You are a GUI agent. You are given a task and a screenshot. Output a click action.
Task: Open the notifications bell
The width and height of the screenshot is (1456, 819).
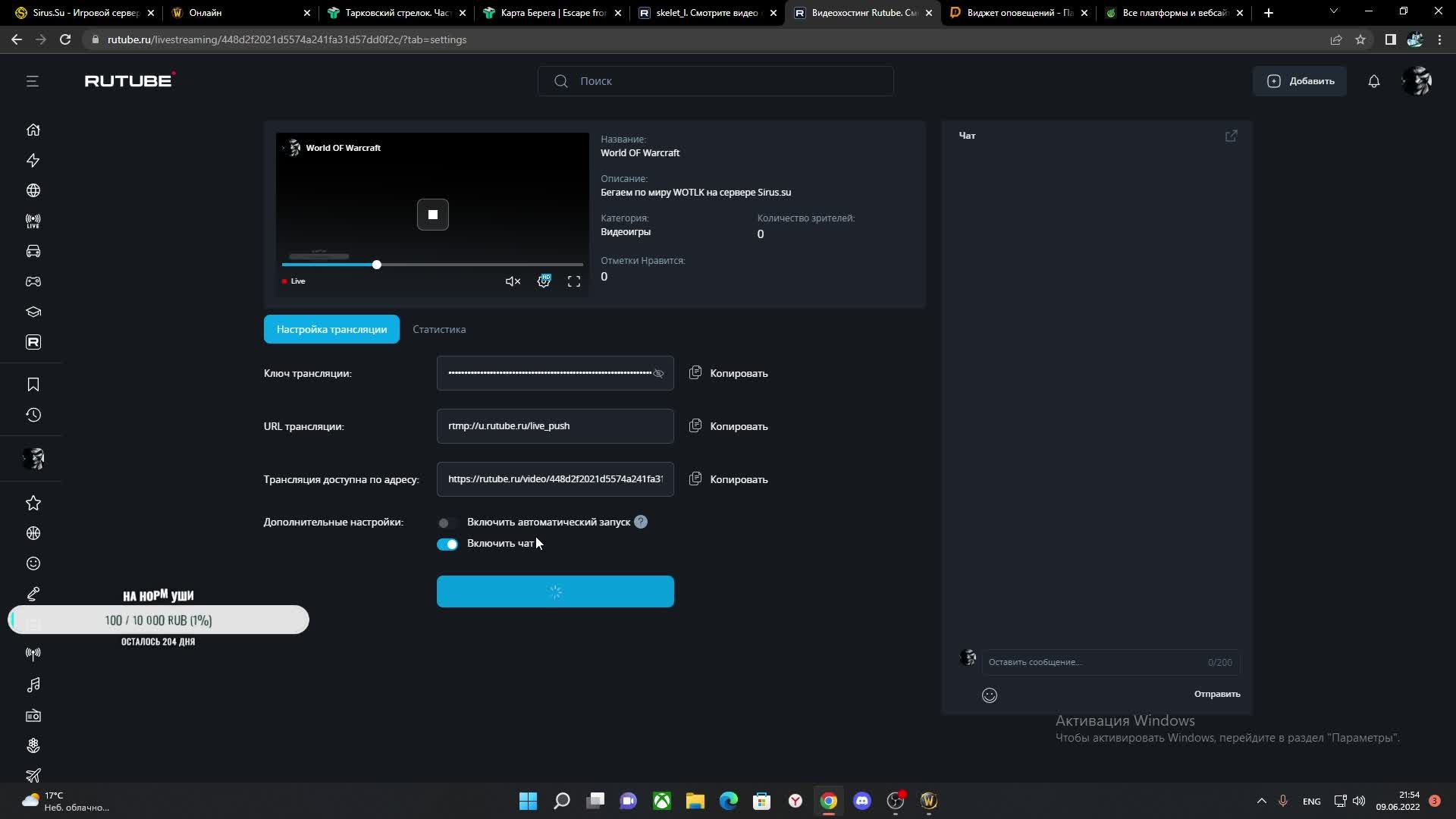[1374, 81]
